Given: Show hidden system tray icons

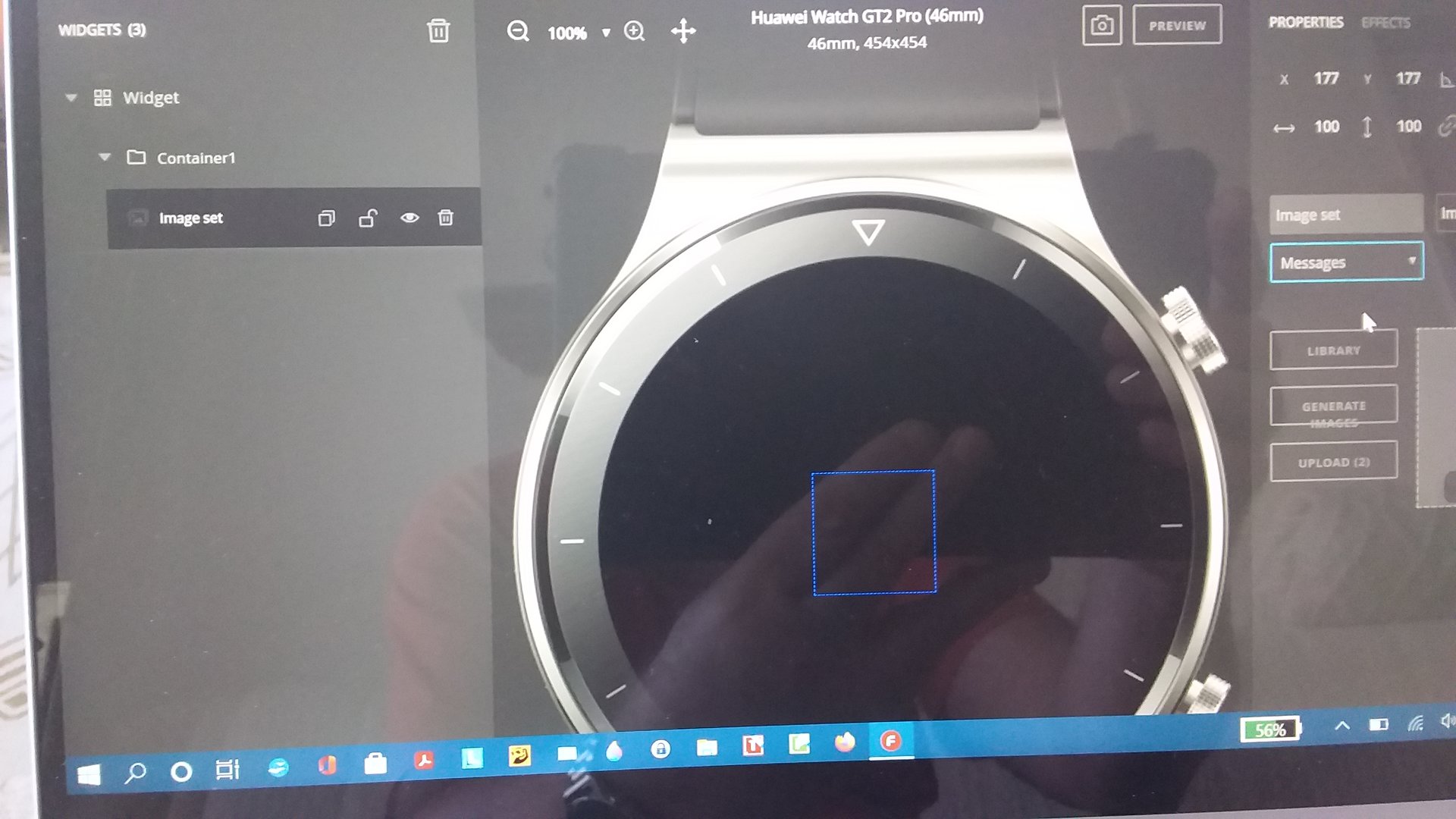Looking at the screenshot, I should tap(1342, 726).
